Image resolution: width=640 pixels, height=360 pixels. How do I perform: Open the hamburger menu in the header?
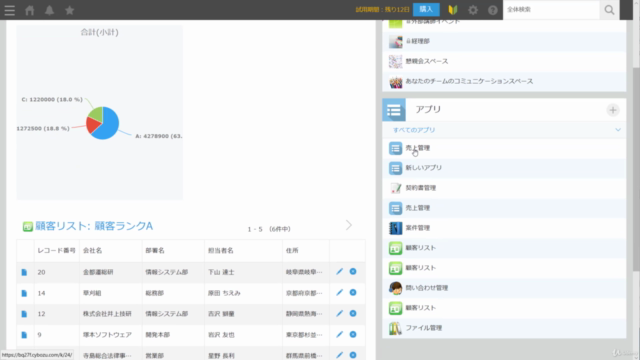pyautogui.click(x=10, y=10)
